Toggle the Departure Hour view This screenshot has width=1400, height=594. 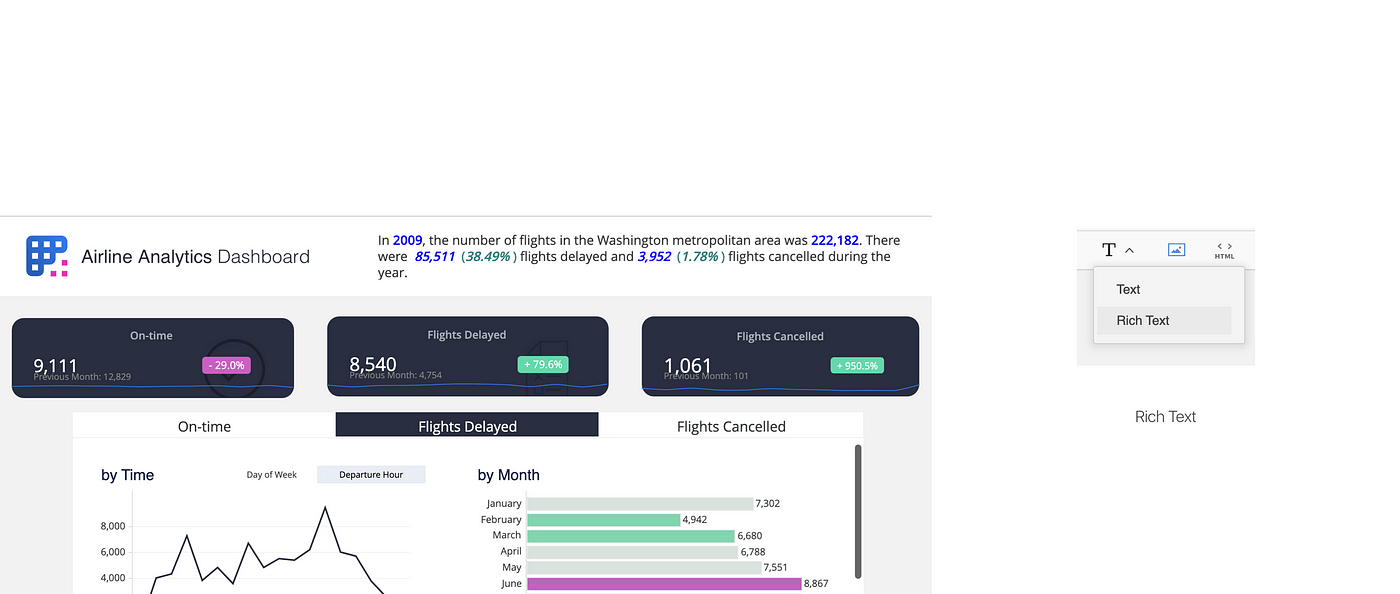[371, 475]
